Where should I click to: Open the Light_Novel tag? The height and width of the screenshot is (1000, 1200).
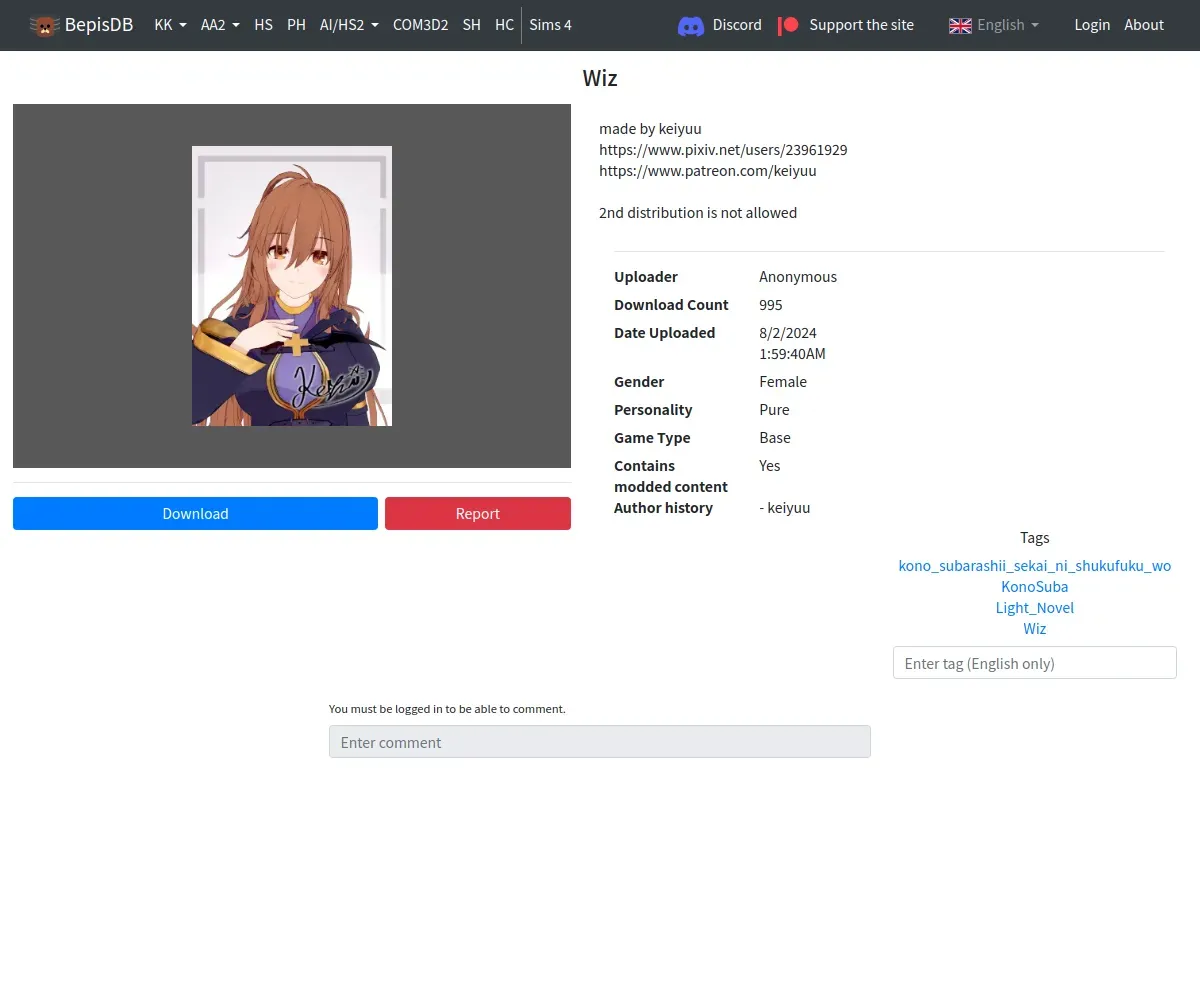point(1035,608)
